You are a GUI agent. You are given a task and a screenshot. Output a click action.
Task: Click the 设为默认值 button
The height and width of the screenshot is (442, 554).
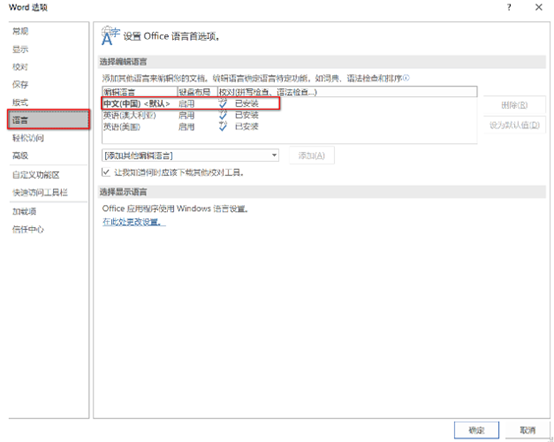click(x=514, y=125)
